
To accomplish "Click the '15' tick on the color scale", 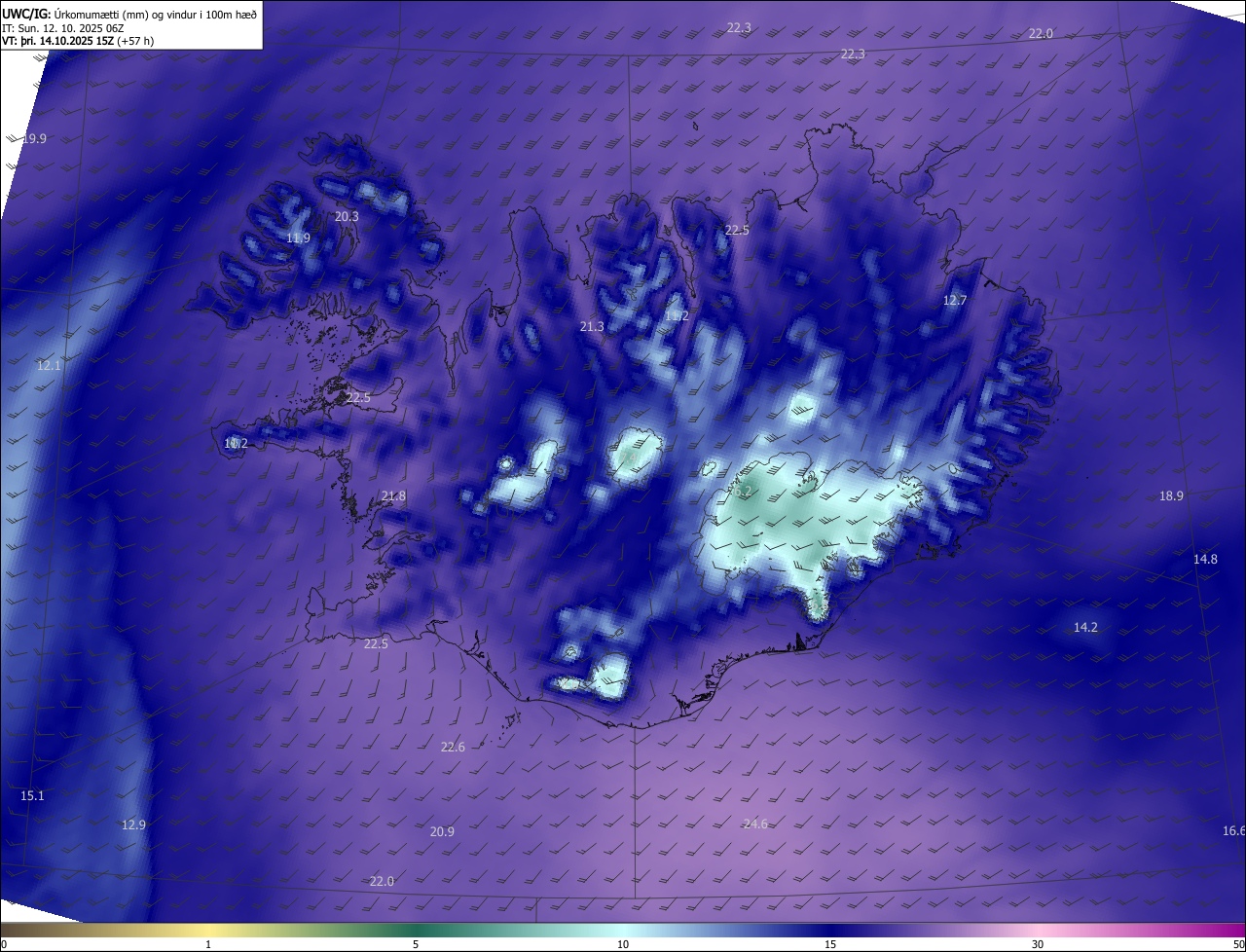I will pyautogui.click(x=830, y=944).
